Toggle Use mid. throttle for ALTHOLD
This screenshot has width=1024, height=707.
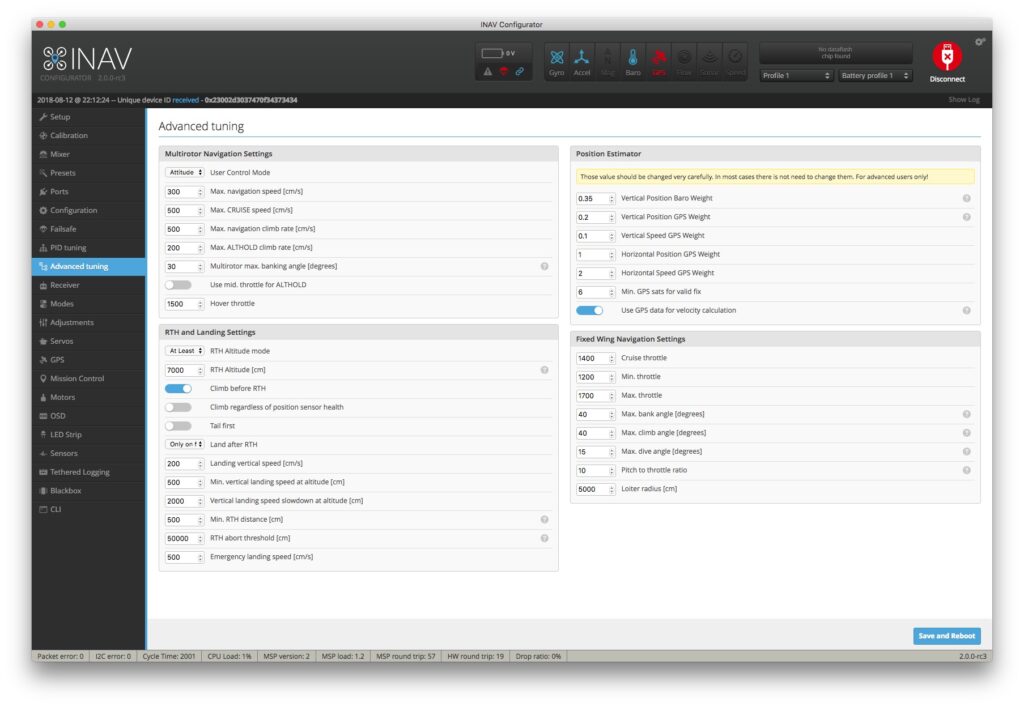coord(178,285)
